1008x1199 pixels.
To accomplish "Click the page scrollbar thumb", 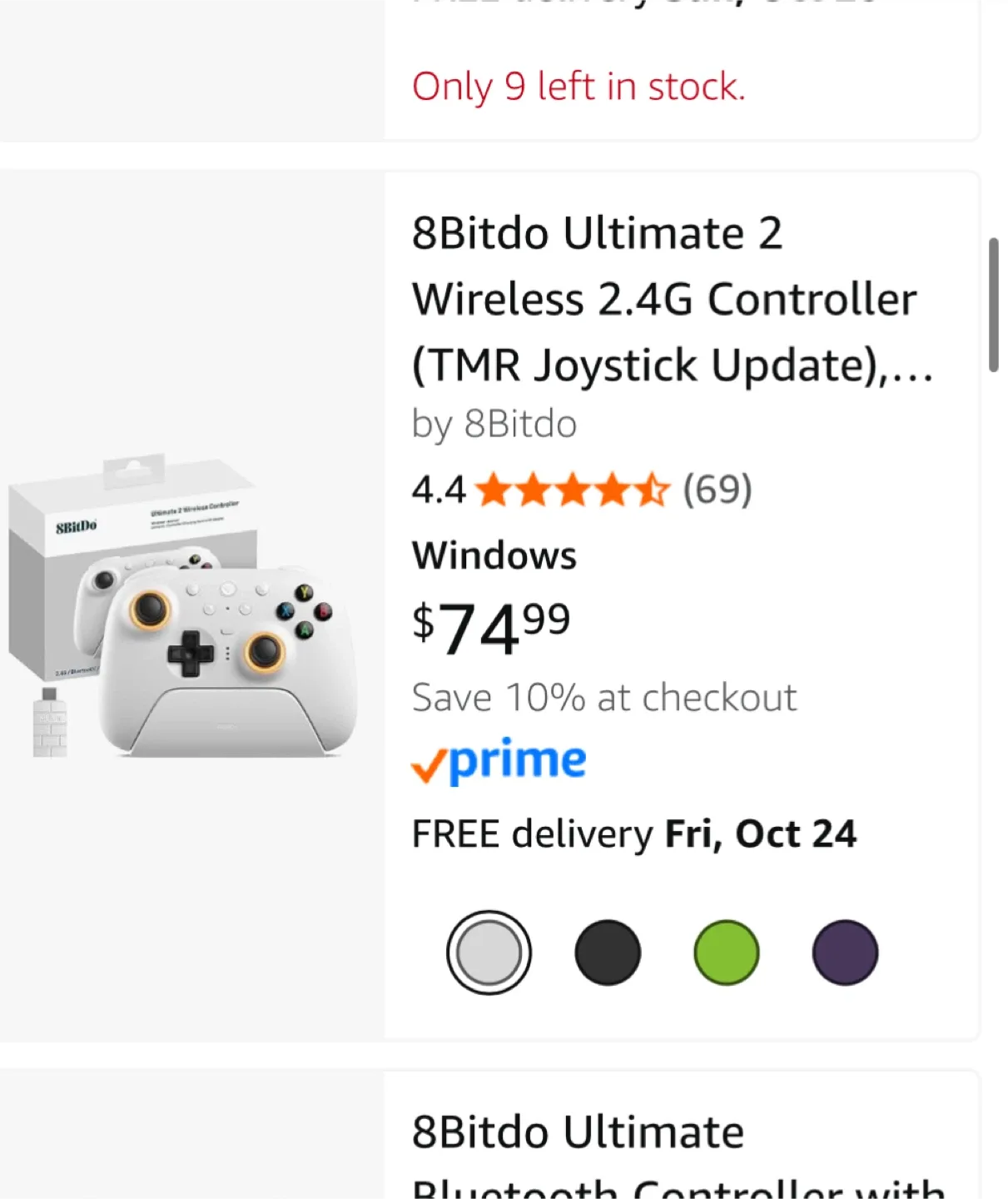I will [x=993, y=305].
